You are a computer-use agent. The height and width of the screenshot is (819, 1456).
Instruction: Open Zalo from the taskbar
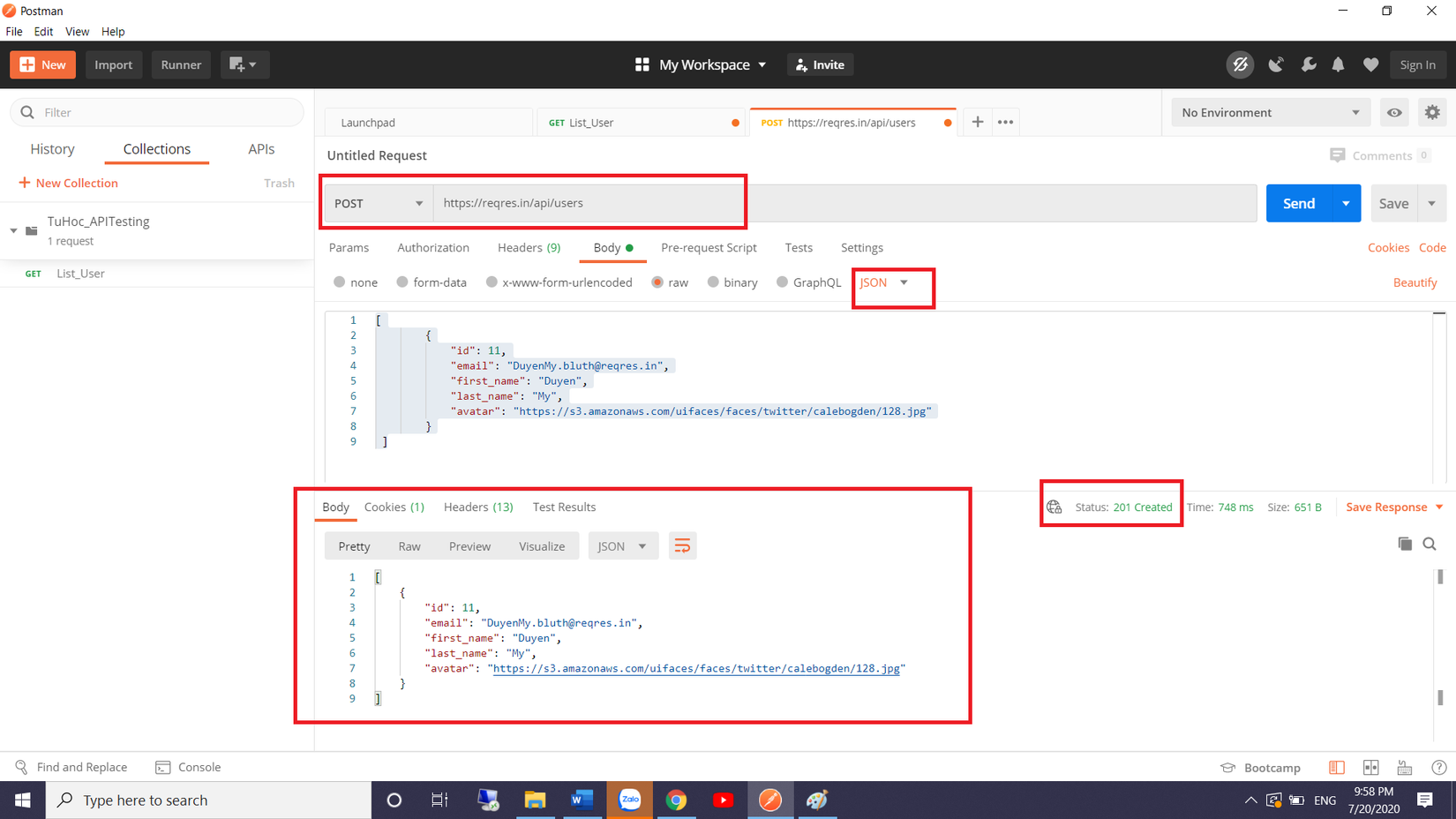(630, 800)
